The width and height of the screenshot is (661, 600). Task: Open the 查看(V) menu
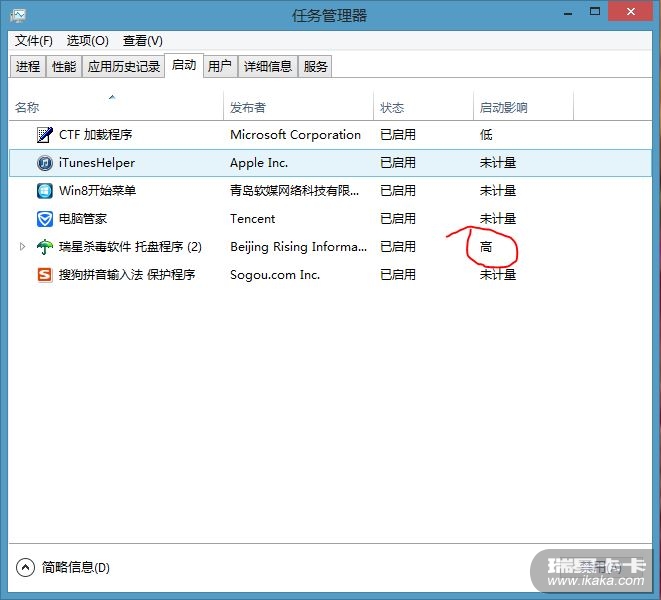142,41
